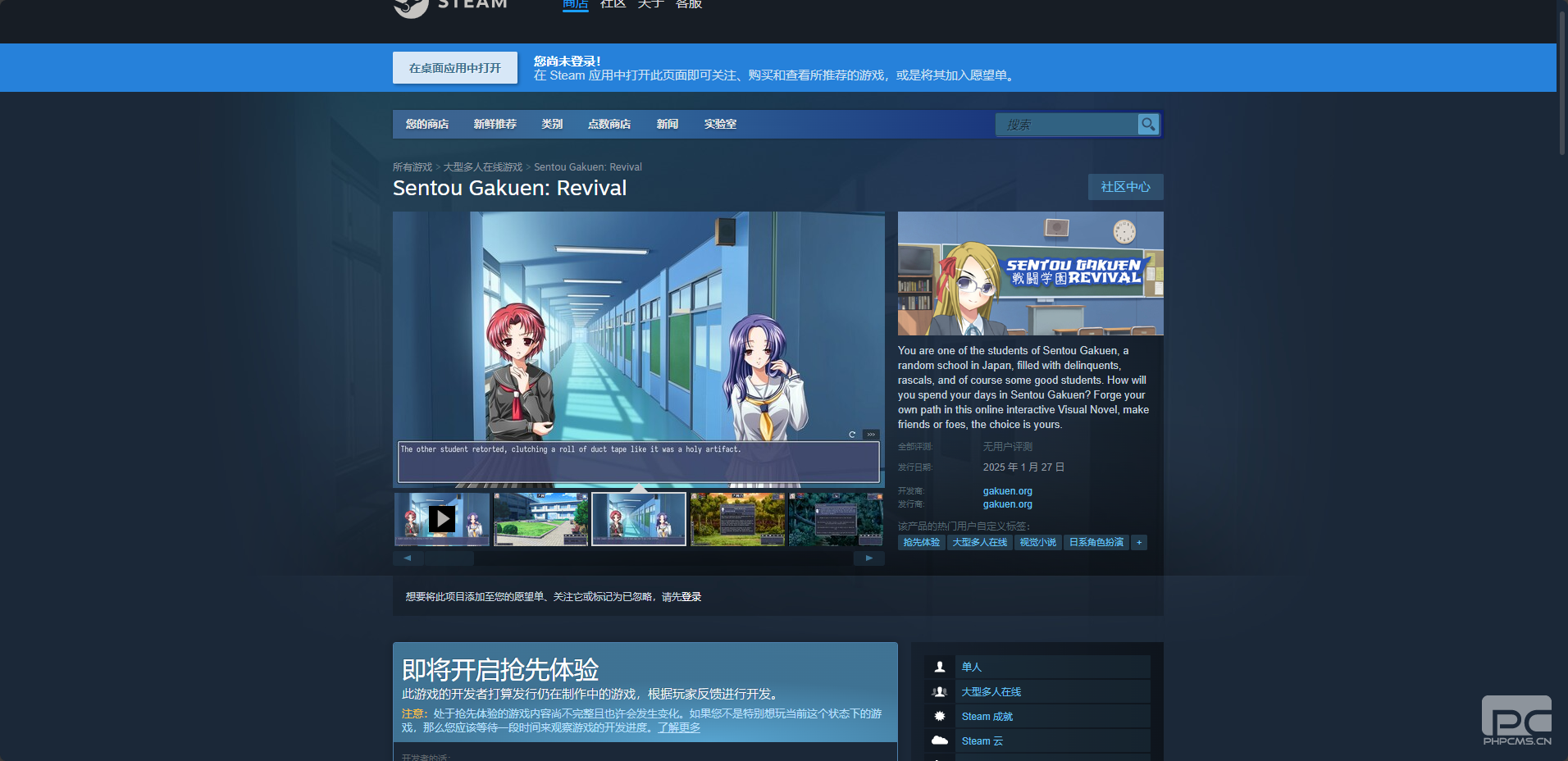Open the 实验室 labs tab
The width and height of the screenshot is (1568, 761).
[x=720, y=124]
